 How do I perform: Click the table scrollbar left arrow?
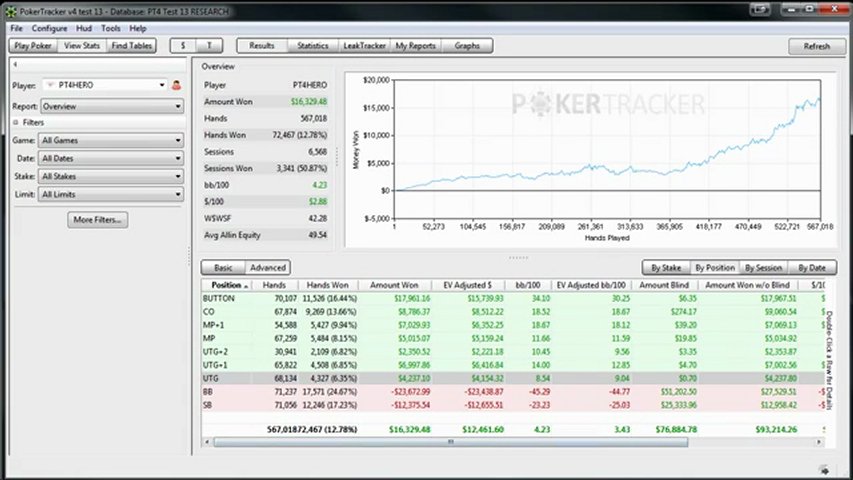[x=207, y=442]
